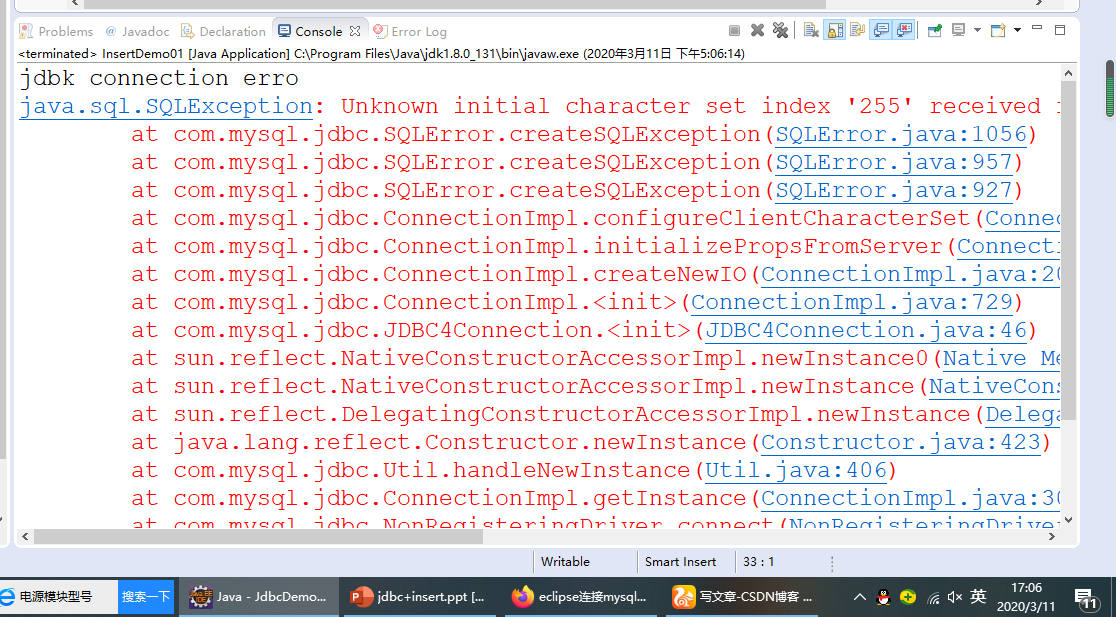Viewport: 1116px width, 617px height.
Task: Open the green 360 plus tray icon
Action: [x=907, y=596]
